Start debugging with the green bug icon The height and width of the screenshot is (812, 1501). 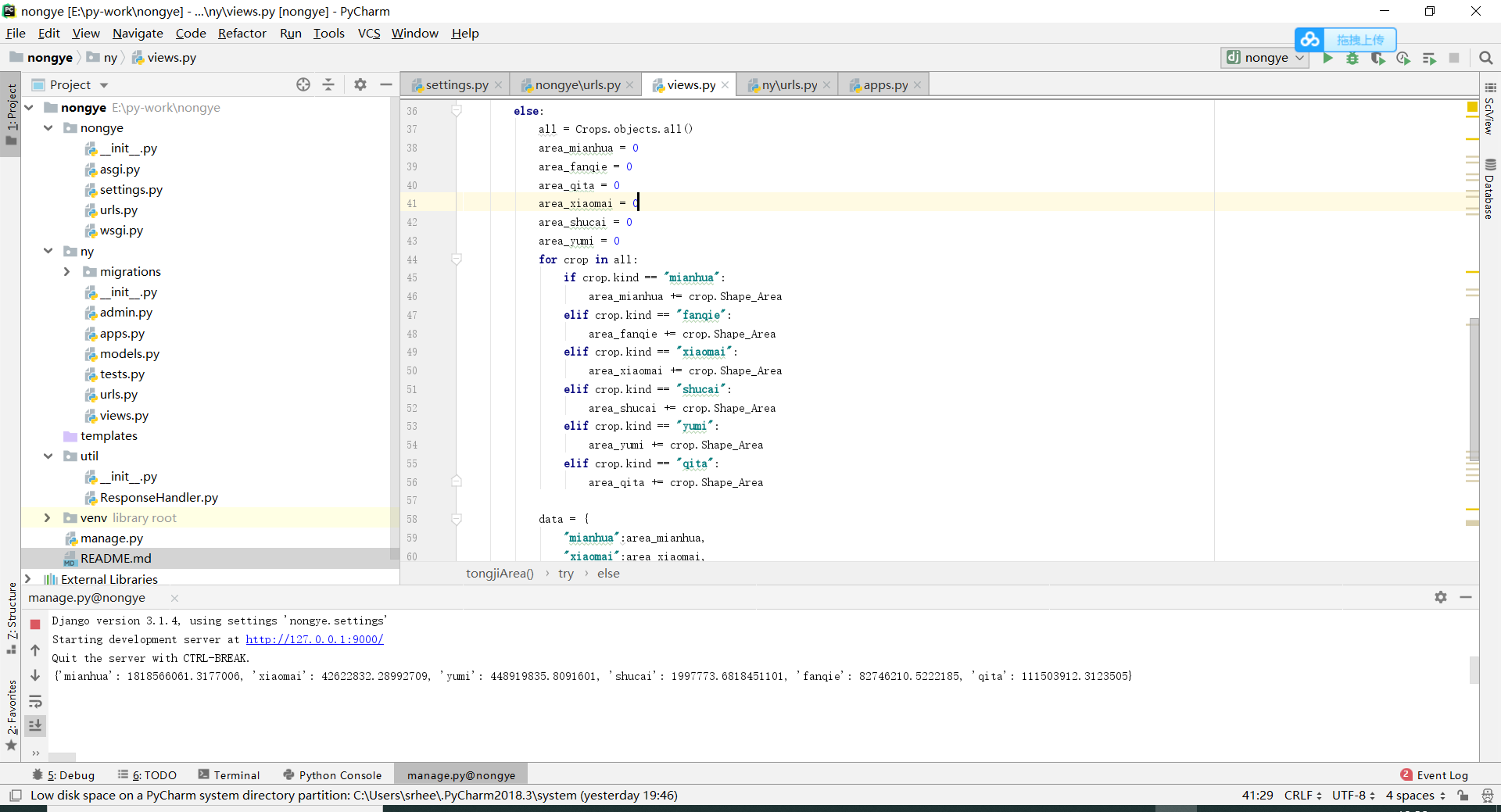(x=1352, y=58)
